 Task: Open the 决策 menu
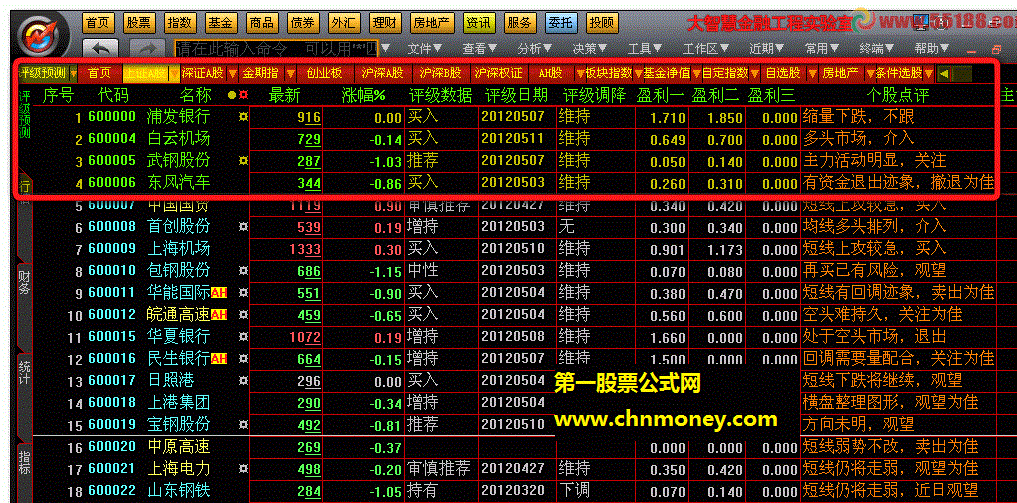pos(590,49)
